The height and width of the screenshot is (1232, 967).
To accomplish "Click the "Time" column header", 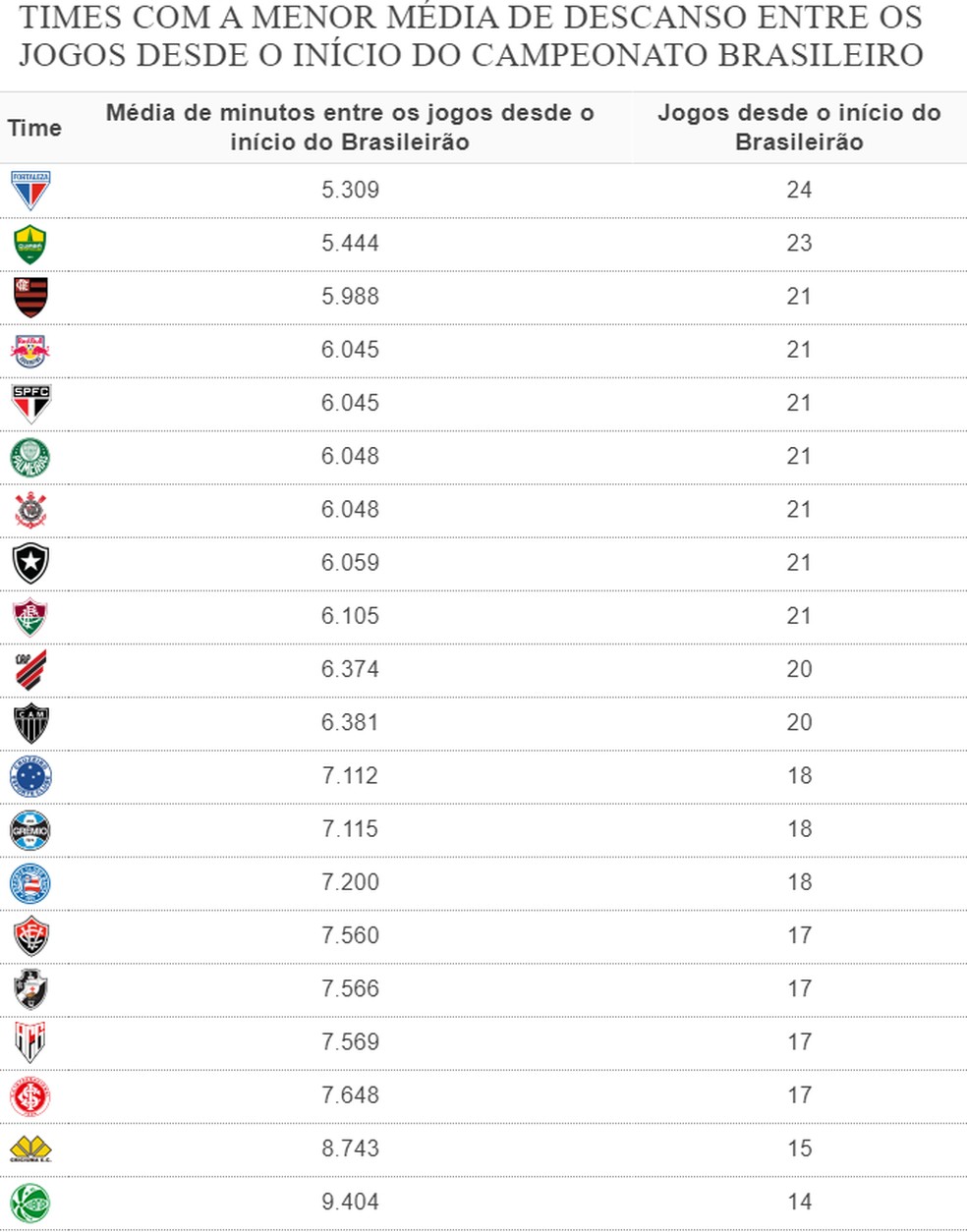I will (x=34, y=128).
